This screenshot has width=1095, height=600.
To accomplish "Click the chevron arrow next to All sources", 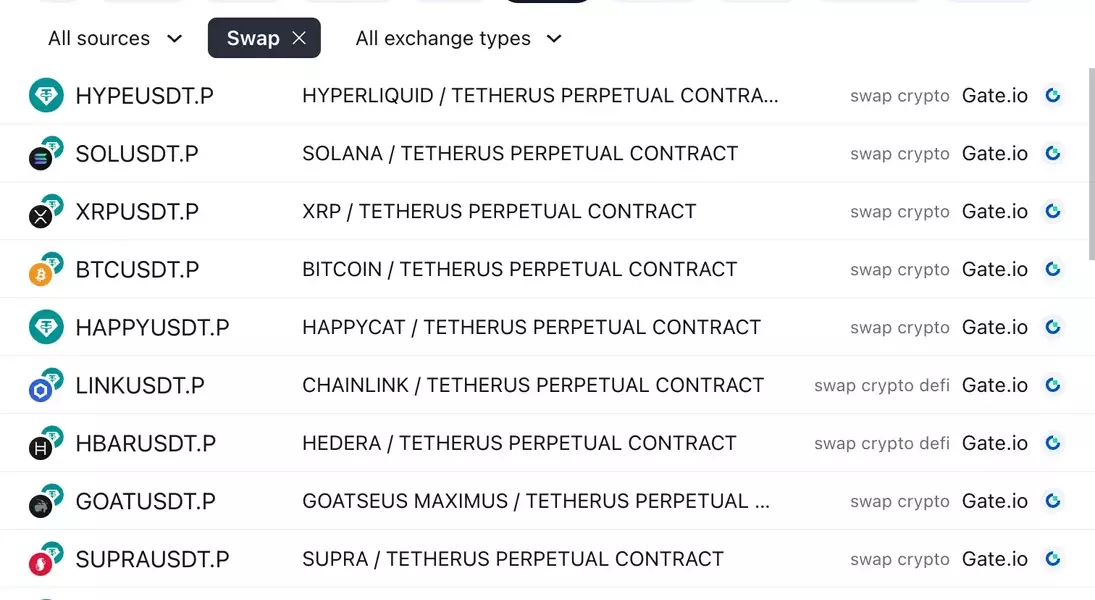I will click(174, 39).
